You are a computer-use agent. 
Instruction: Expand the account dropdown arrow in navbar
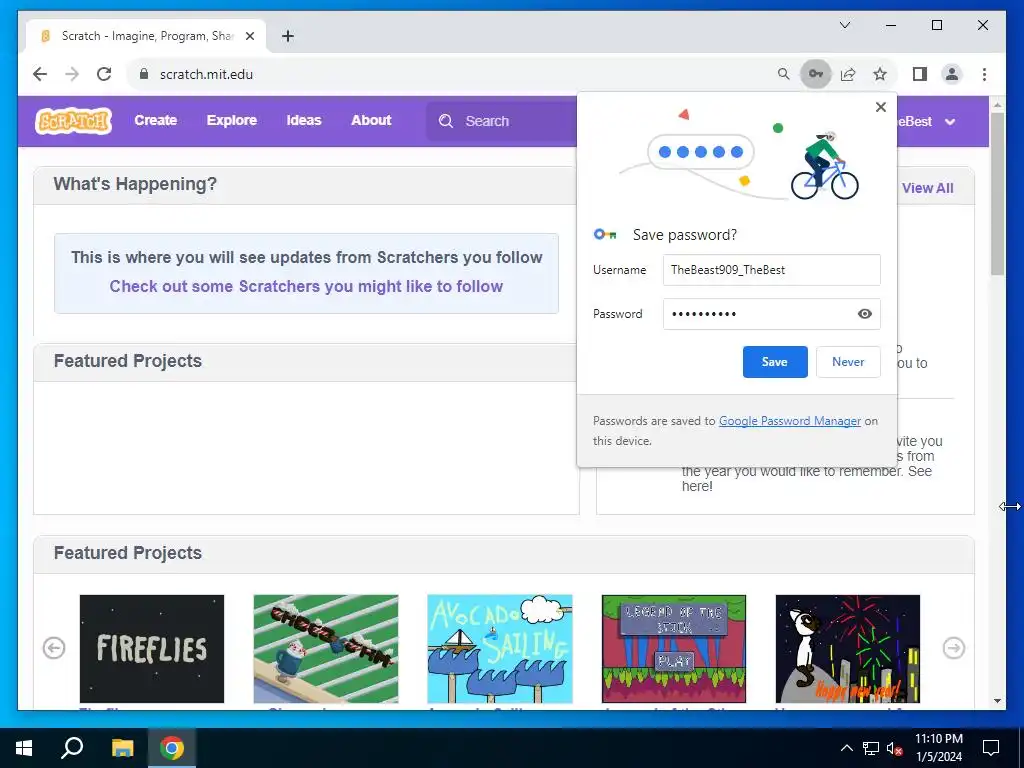click(x=950, y=122)
